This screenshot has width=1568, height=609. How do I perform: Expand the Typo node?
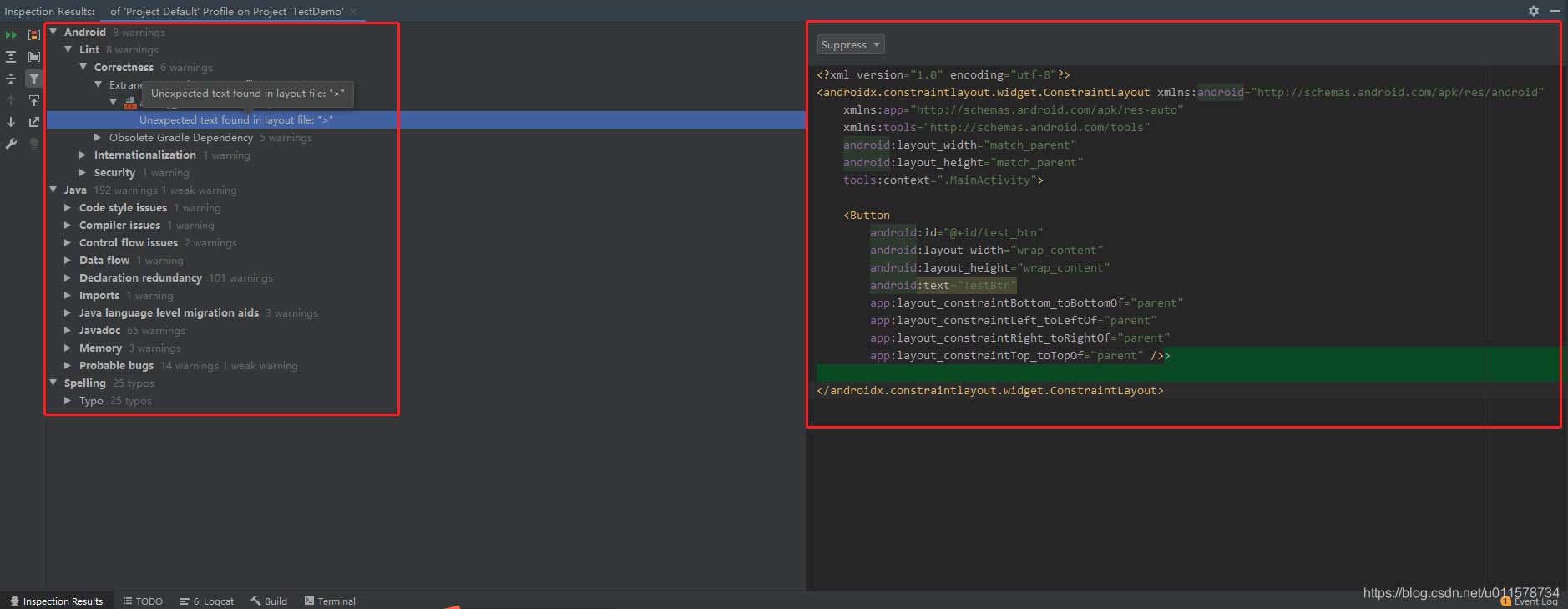point(68,400)
